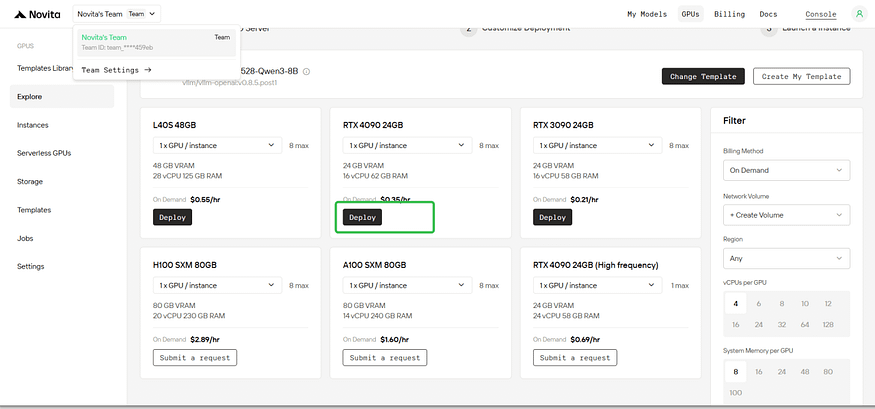Viewport: 875px width, 409px height.
Task: Select 64 vCPUs per GPU
Action: click(805, 324)
